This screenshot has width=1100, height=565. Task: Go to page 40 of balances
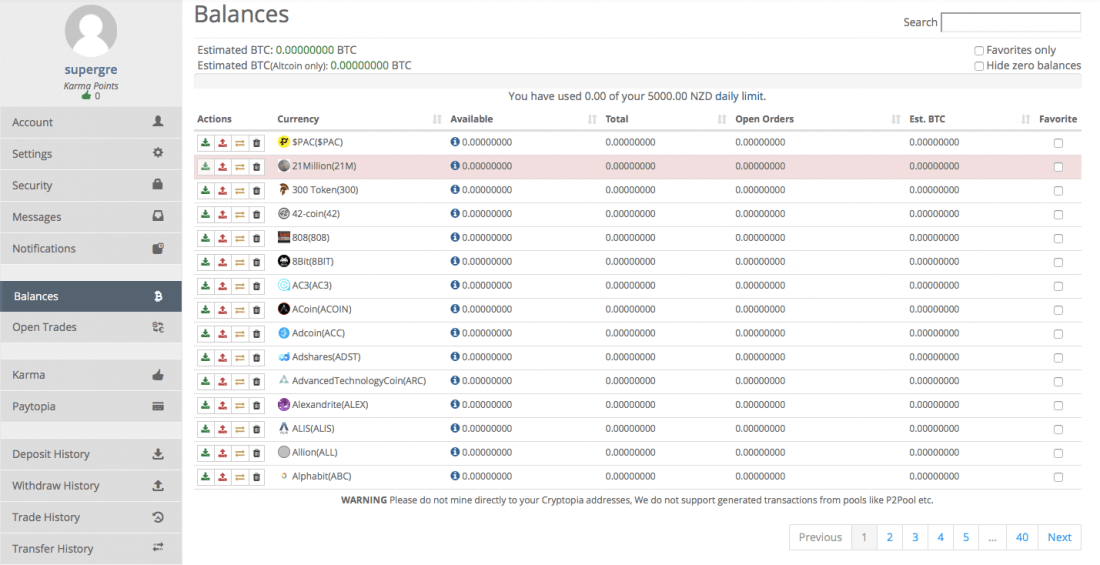[x=1022, y=537]
